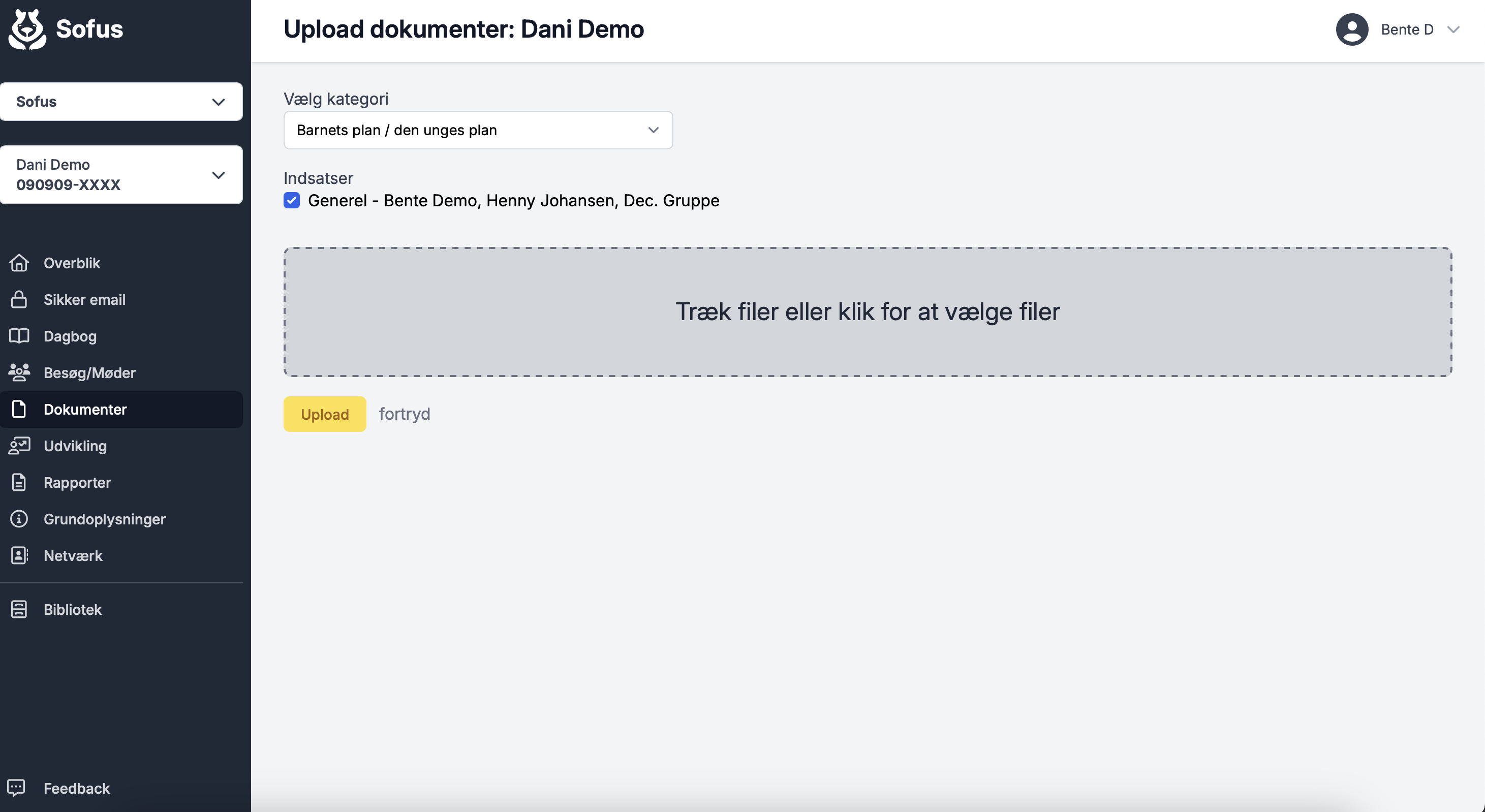Open Overblik via the house icon
The image size is (1485, 812).
click(x=19, y=263)
